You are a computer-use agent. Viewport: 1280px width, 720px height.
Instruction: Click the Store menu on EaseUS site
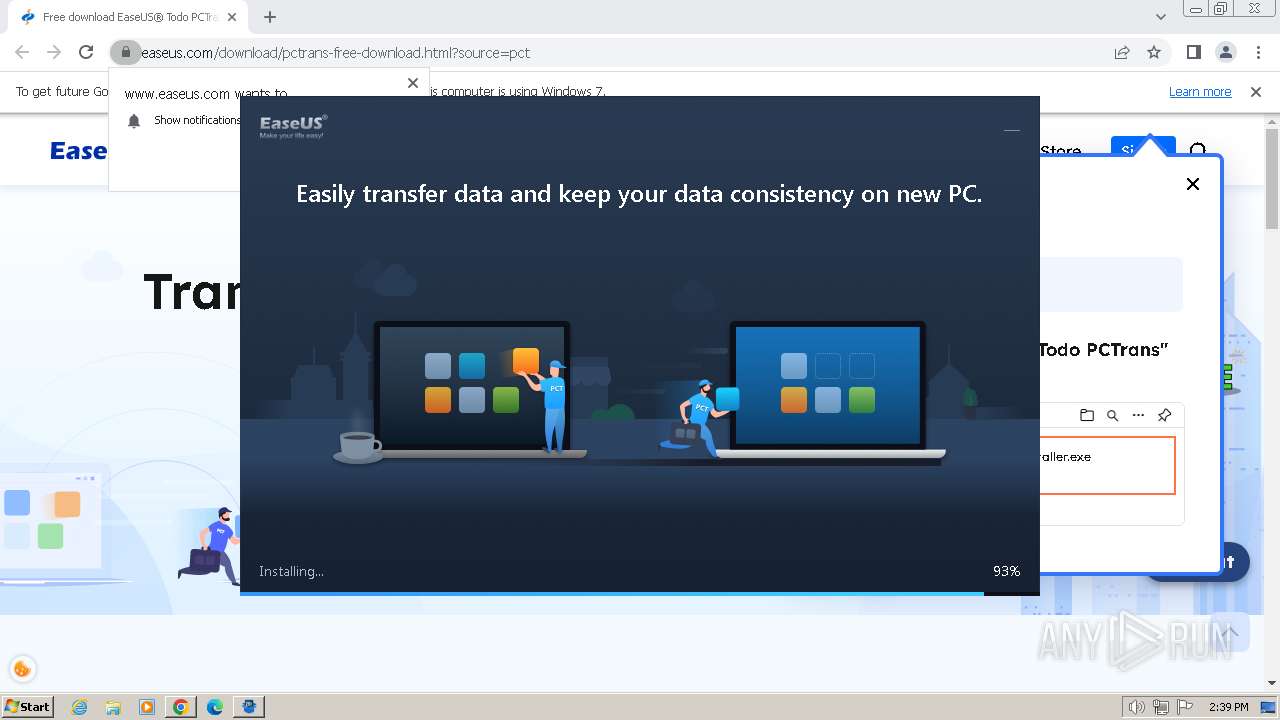[1060, 151]
